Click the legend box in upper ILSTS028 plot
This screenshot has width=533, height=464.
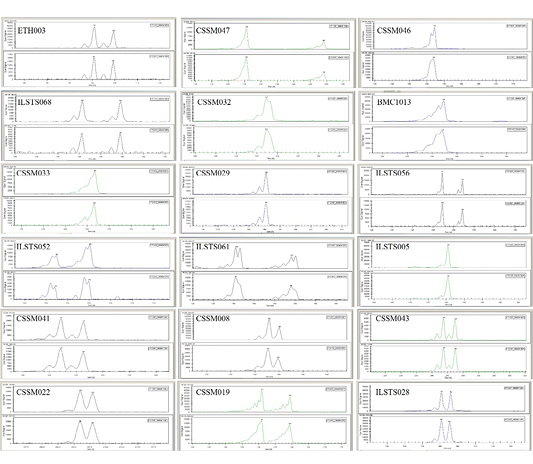(514, 388)
